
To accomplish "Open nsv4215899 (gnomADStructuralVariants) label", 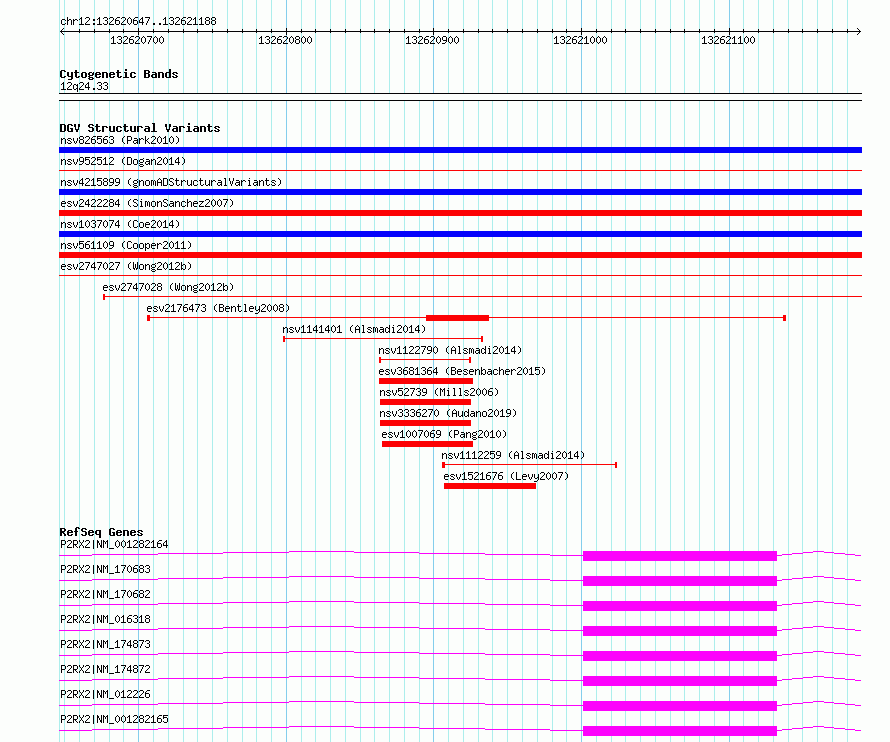I will 171,182.
